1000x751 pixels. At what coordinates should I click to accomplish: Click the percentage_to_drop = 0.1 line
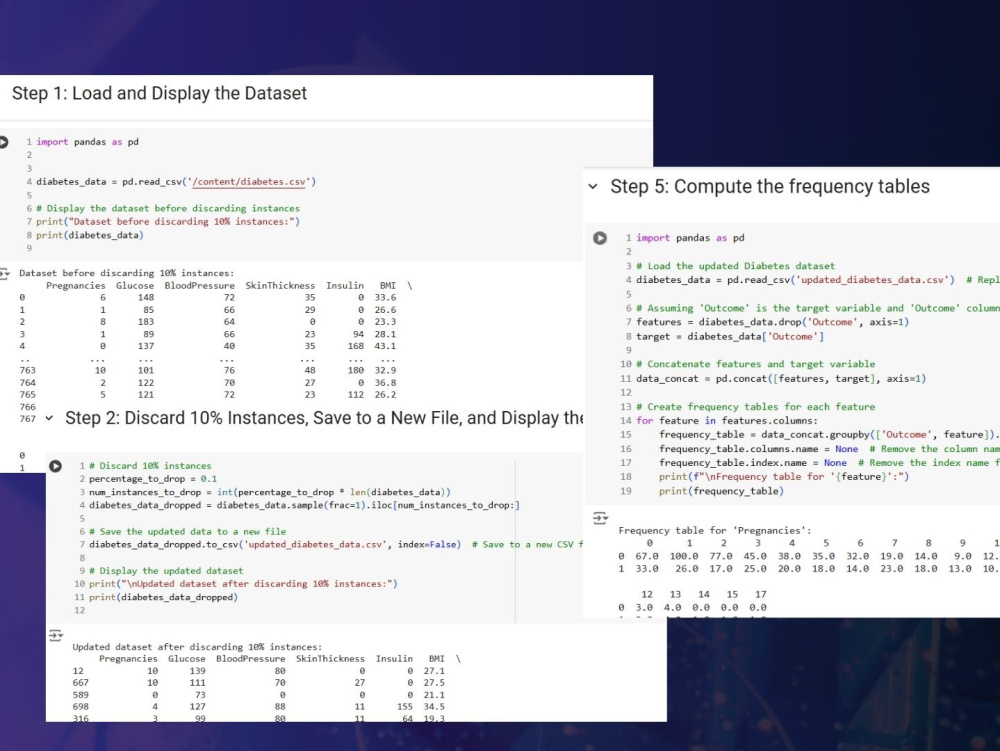coord(153,479)
